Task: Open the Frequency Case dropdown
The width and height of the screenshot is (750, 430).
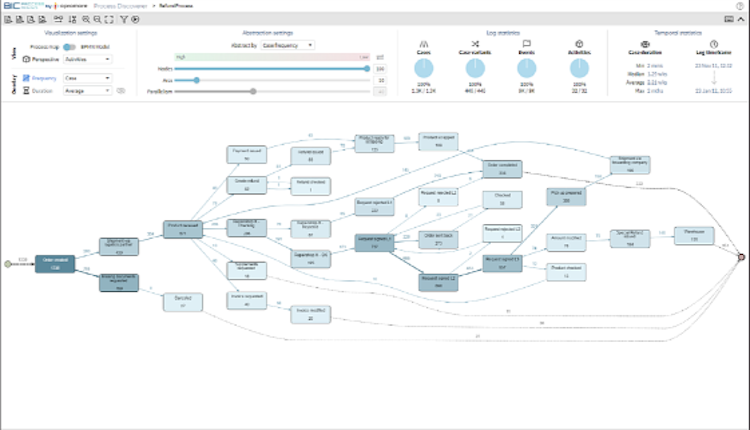Action: coord(88,78)
